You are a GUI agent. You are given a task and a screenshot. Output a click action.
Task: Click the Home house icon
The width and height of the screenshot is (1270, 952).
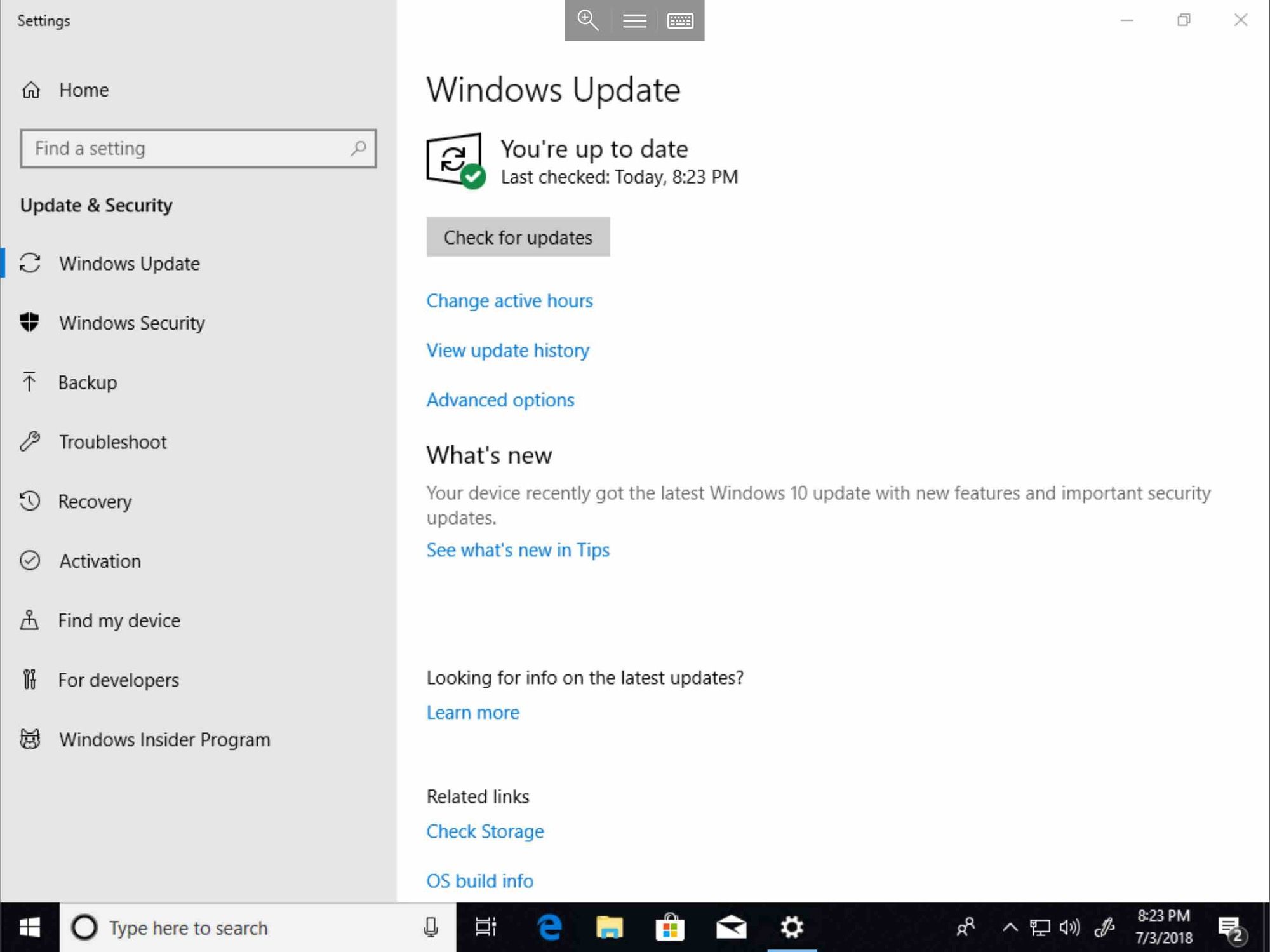pos(30,90)
